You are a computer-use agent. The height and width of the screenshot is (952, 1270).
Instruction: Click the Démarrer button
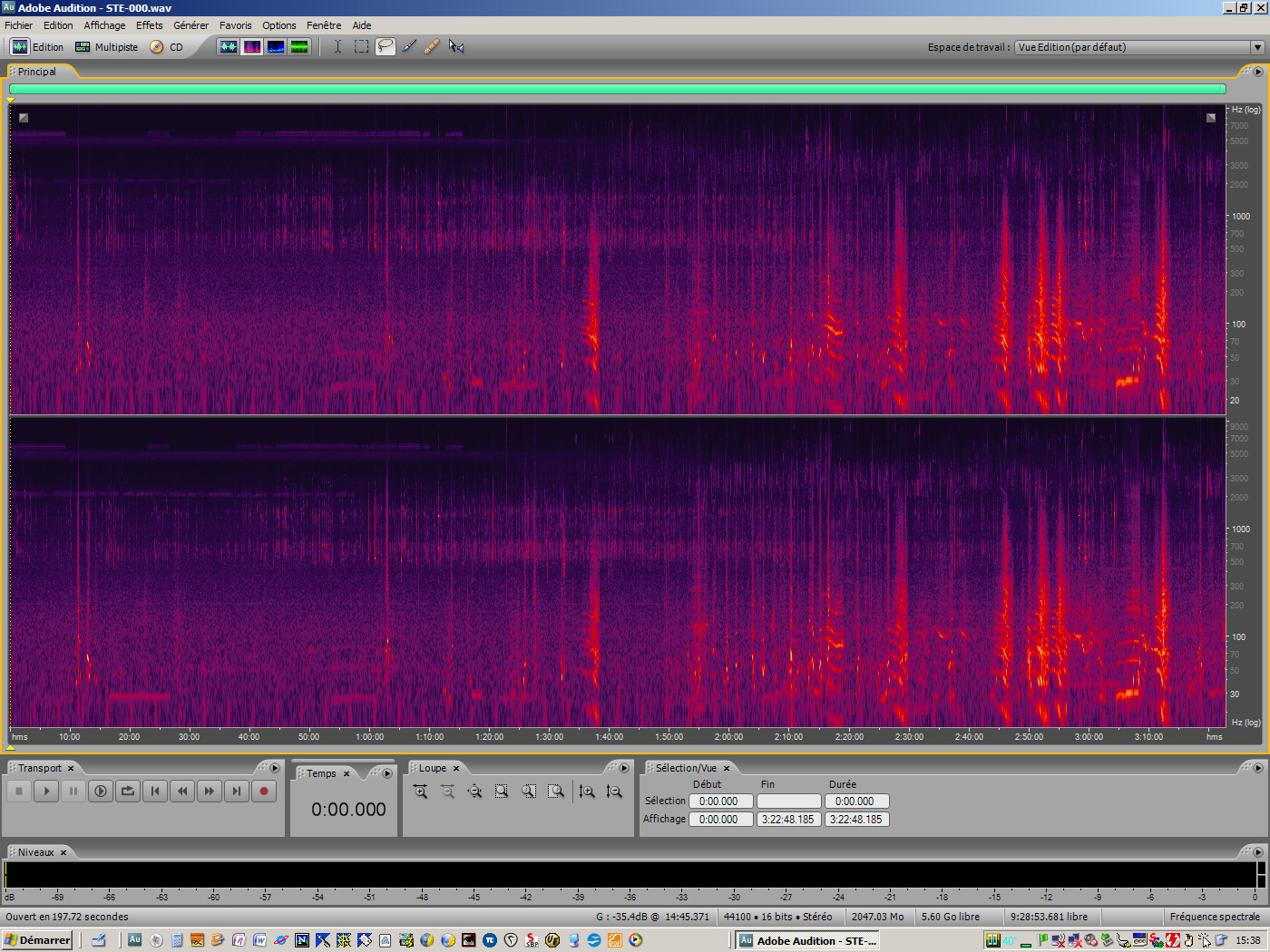(x=36, y=940)
